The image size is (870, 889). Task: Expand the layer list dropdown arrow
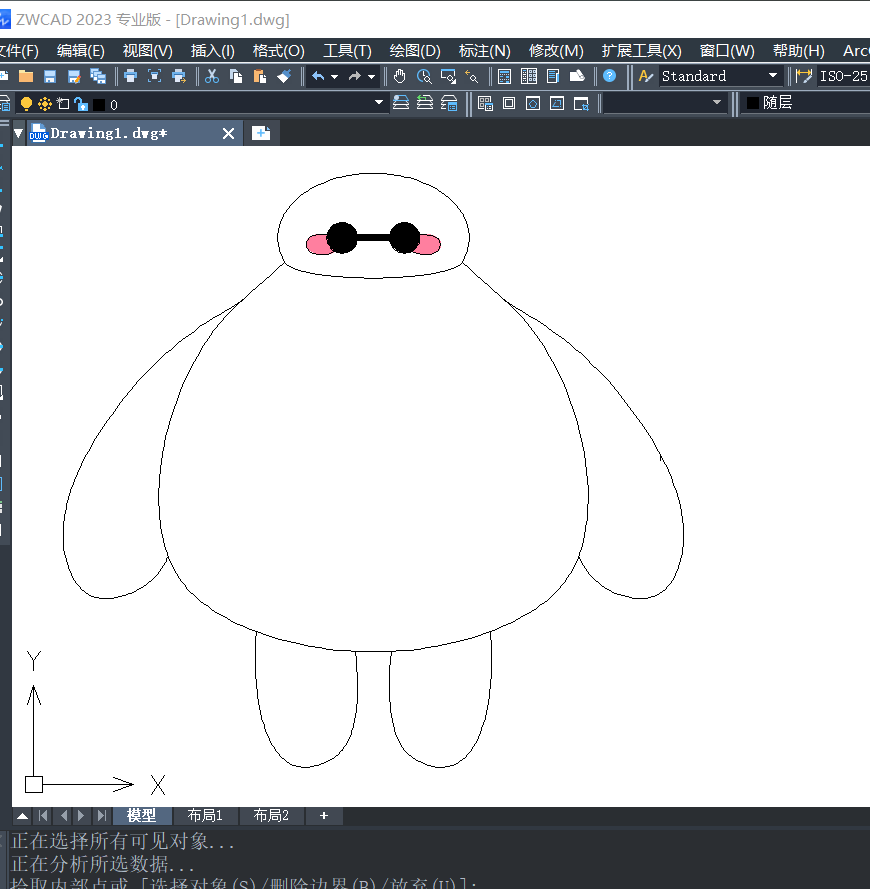379,103
